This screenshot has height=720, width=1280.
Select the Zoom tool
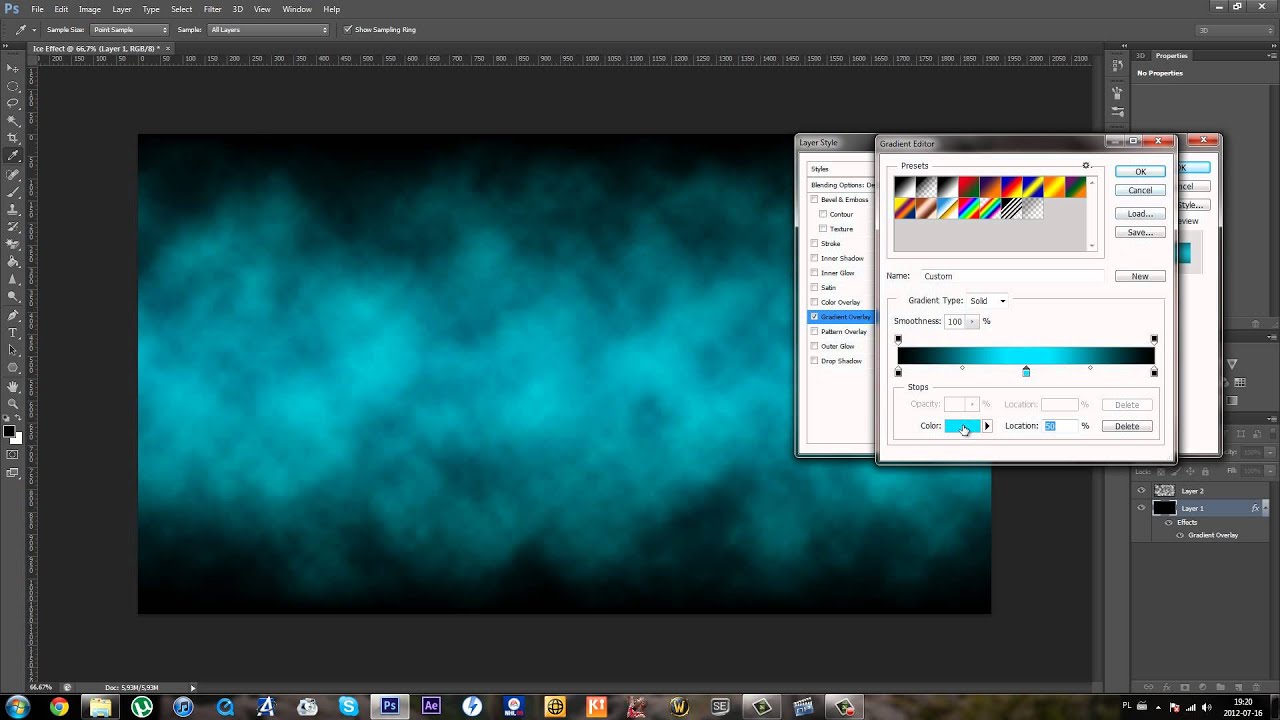[13, 403]
